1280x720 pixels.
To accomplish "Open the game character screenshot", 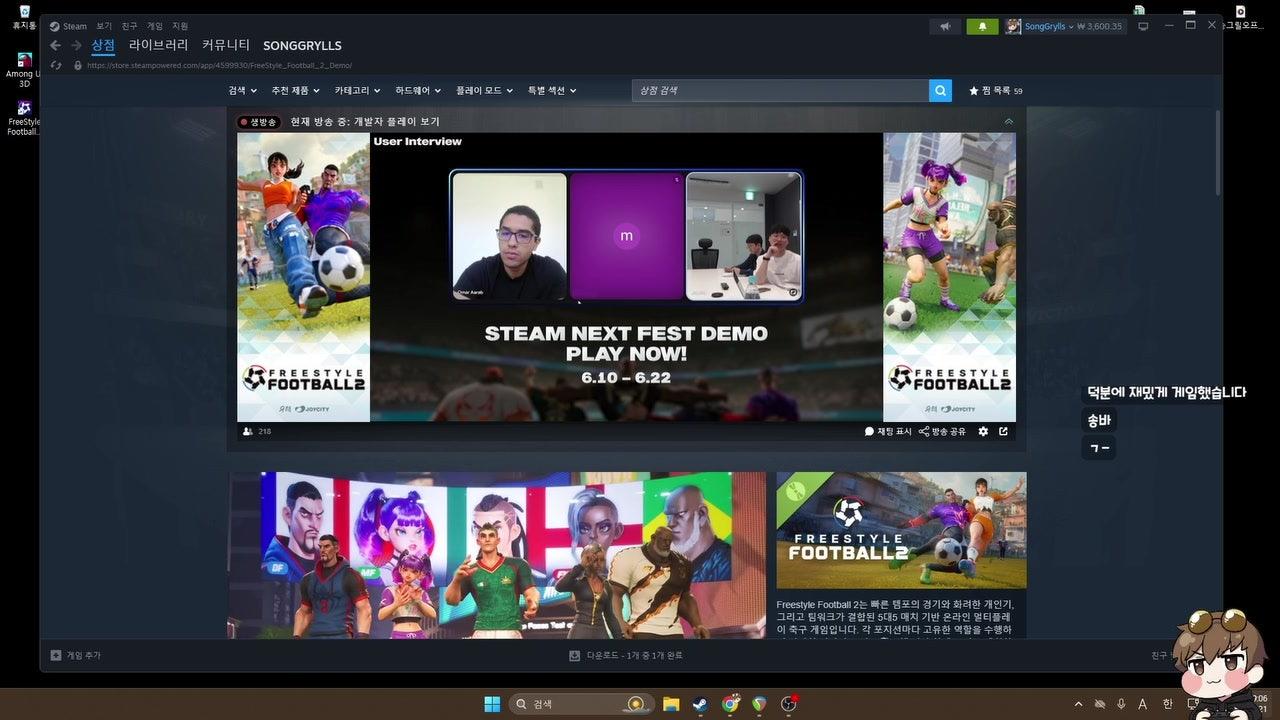I will [497, 555].
